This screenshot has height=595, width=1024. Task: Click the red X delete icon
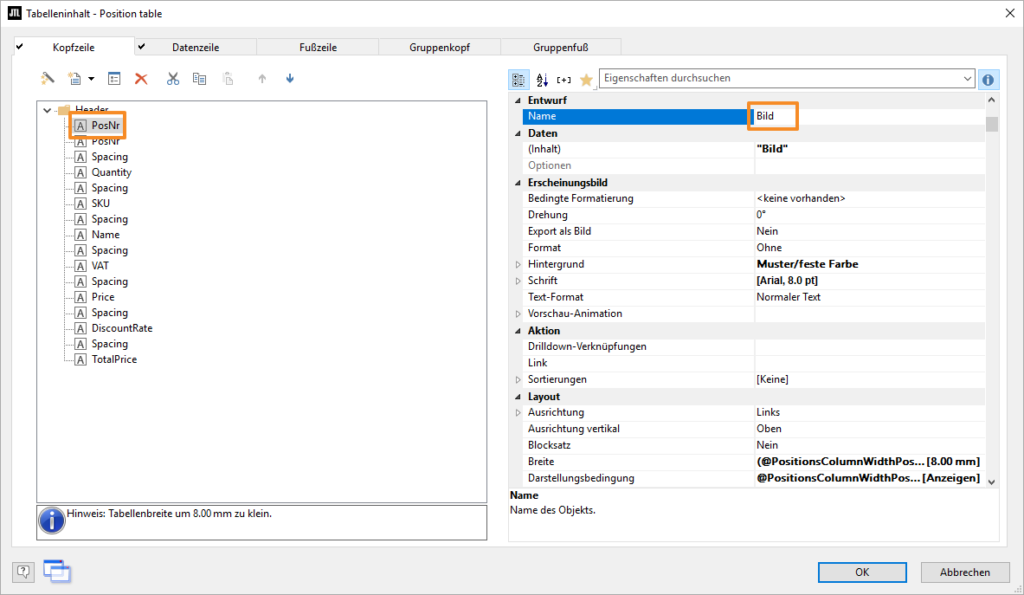(141, 78)
